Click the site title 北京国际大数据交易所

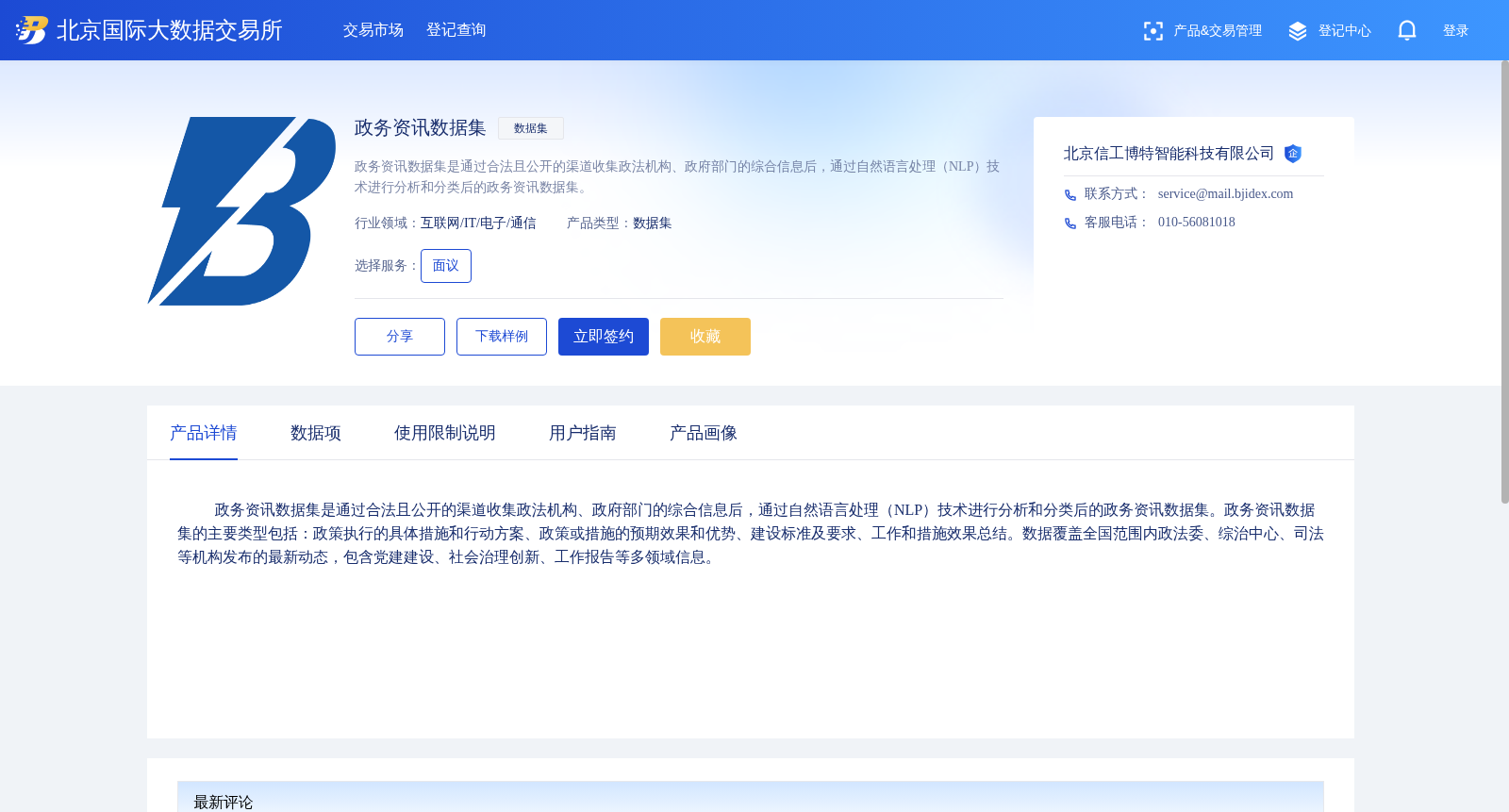click(x=170, y=30)
